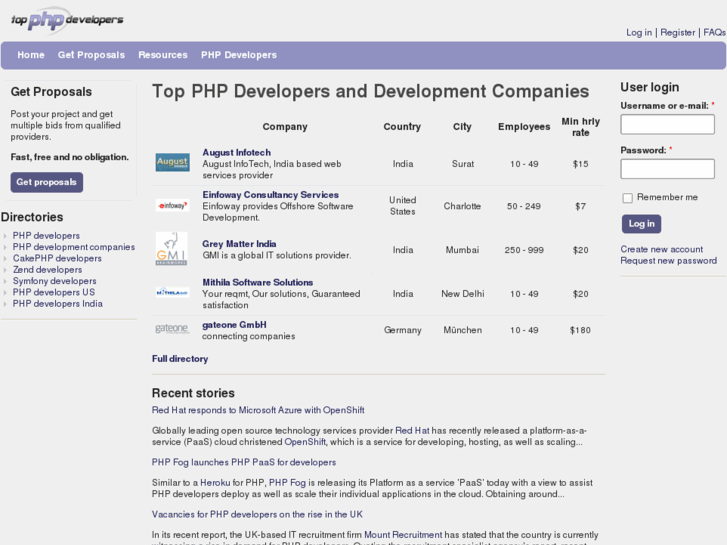Click the Company column header

click(285, 127)
